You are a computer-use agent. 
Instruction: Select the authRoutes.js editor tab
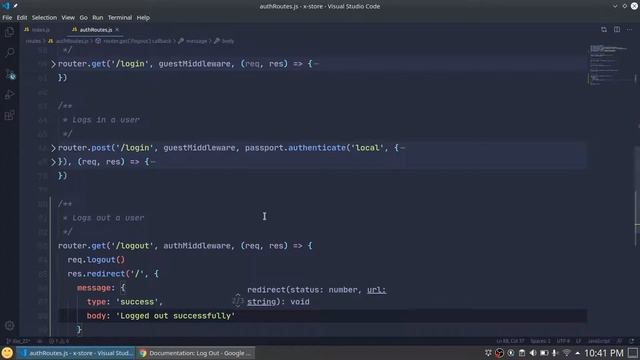pos(95,30)
